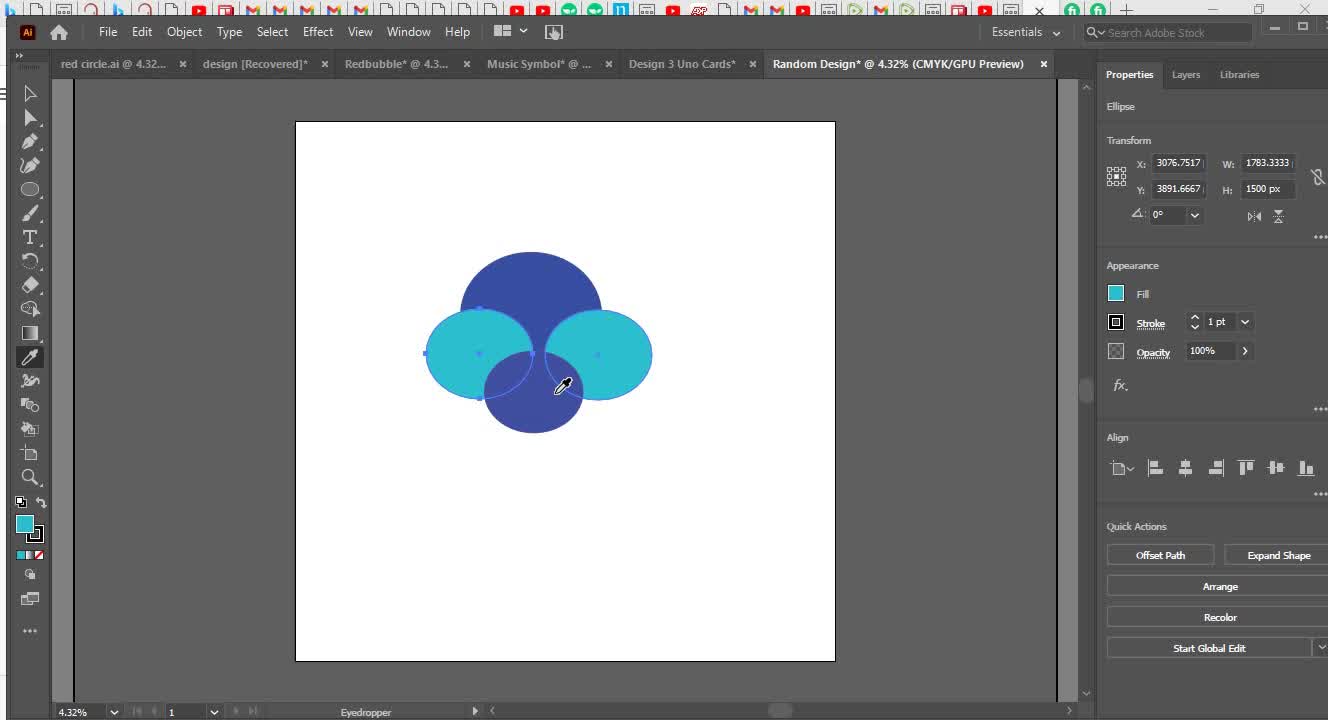This screenshot has width=1328, height=720.
Task: Align objects to horizontal center
Action: [1185, 467]
